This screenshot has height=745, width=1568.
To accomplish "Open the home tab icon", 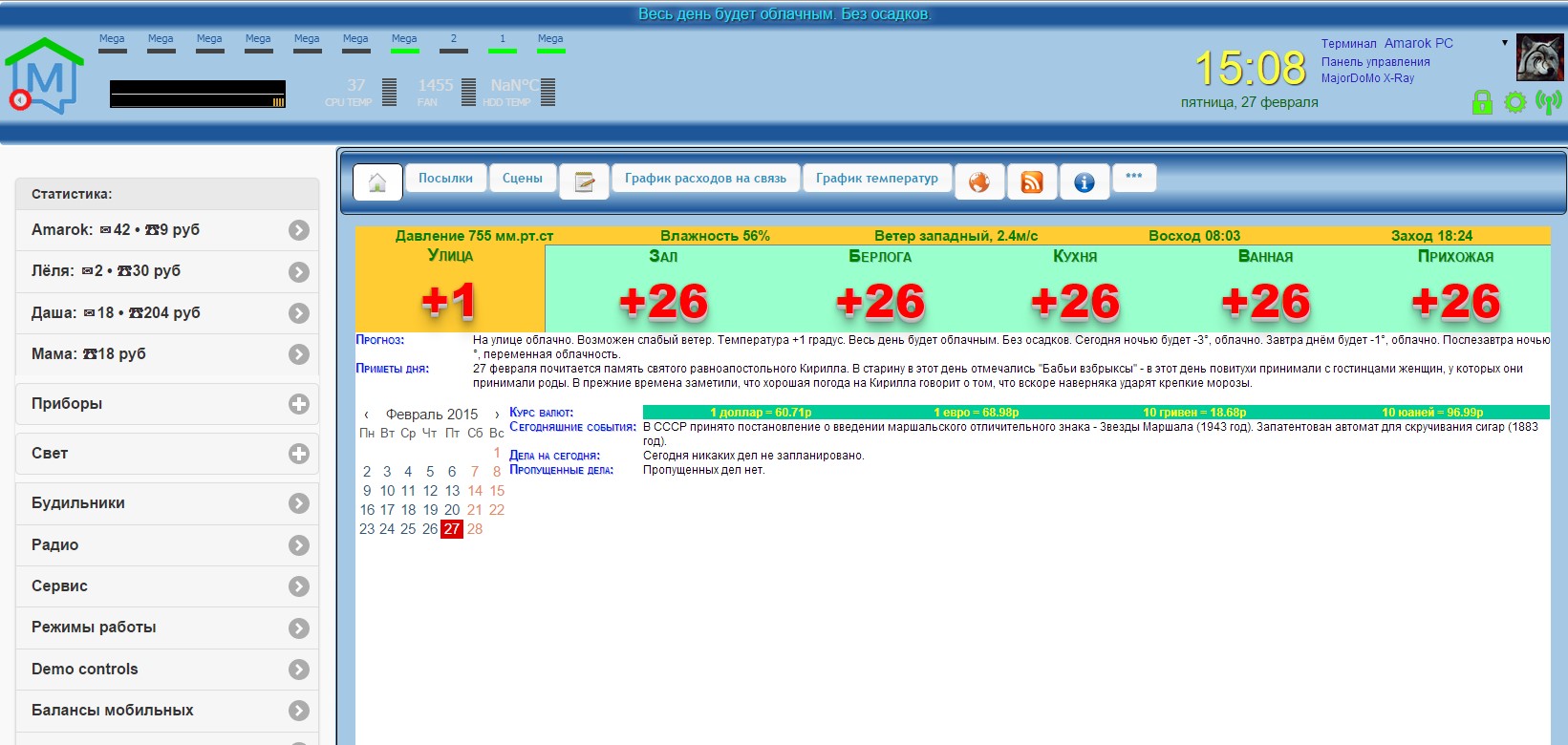I will point(377,182).
